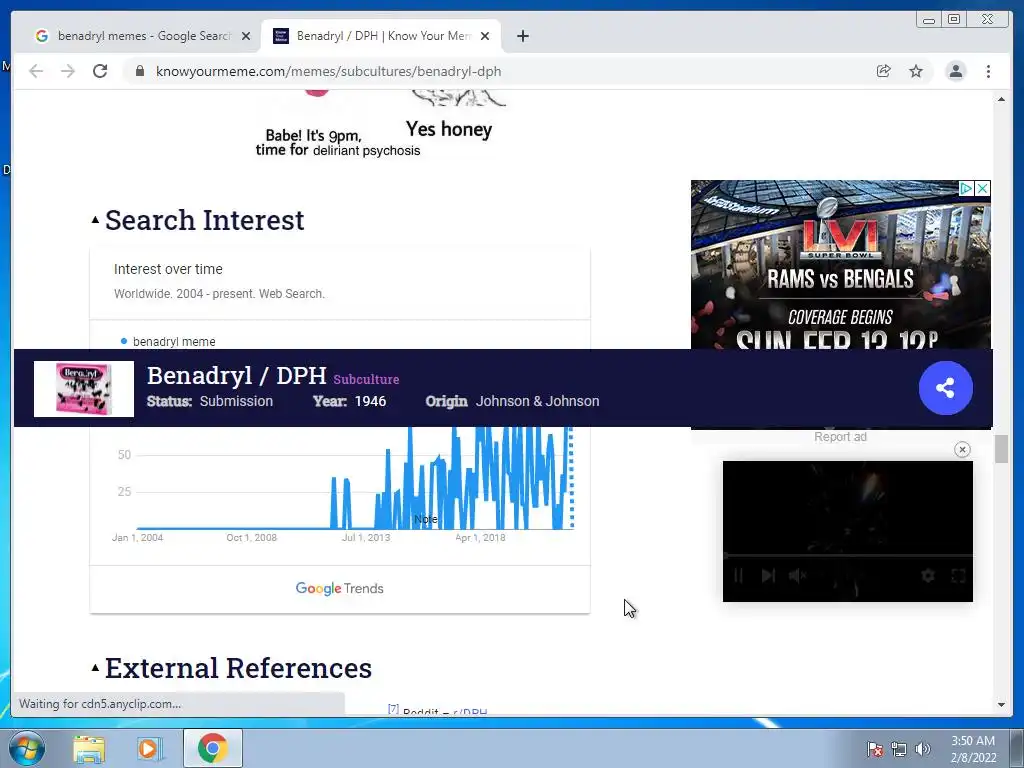Screen dimensions: 1024x768
Task: Close the benadryl memes Google Search tab
Action: click(x=246, y=36)
